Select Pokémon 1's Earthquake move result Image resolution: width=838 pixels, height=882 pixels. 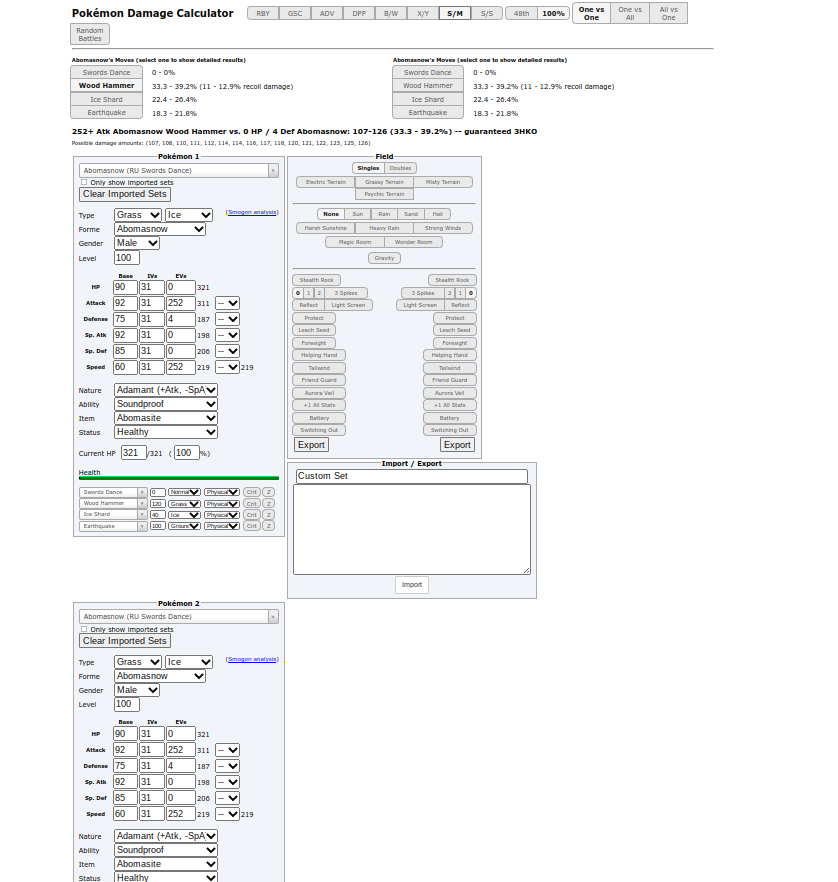[x=106, y=112]
